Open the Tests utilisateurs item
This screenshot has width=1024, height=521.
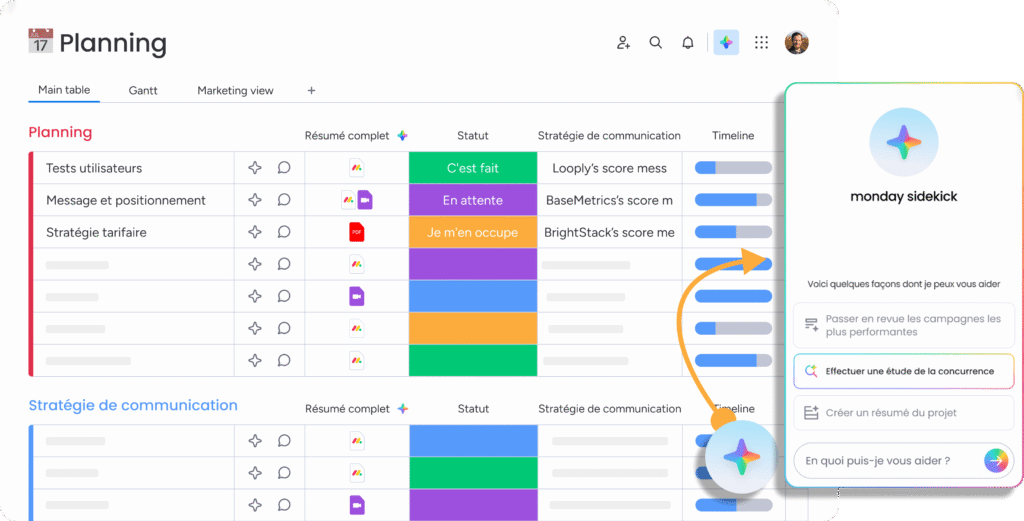(x=94, y=168)
